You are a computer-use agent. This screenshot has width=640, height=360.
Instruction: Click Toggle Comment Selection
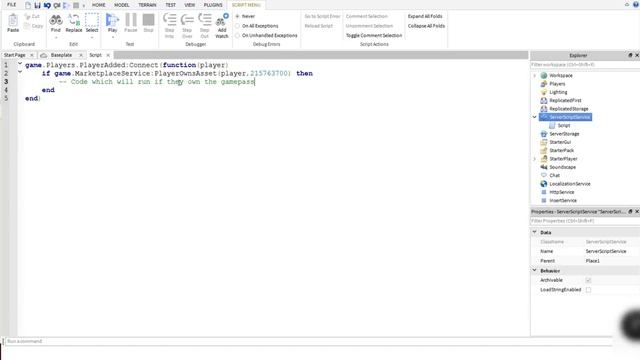pos(374,36)
